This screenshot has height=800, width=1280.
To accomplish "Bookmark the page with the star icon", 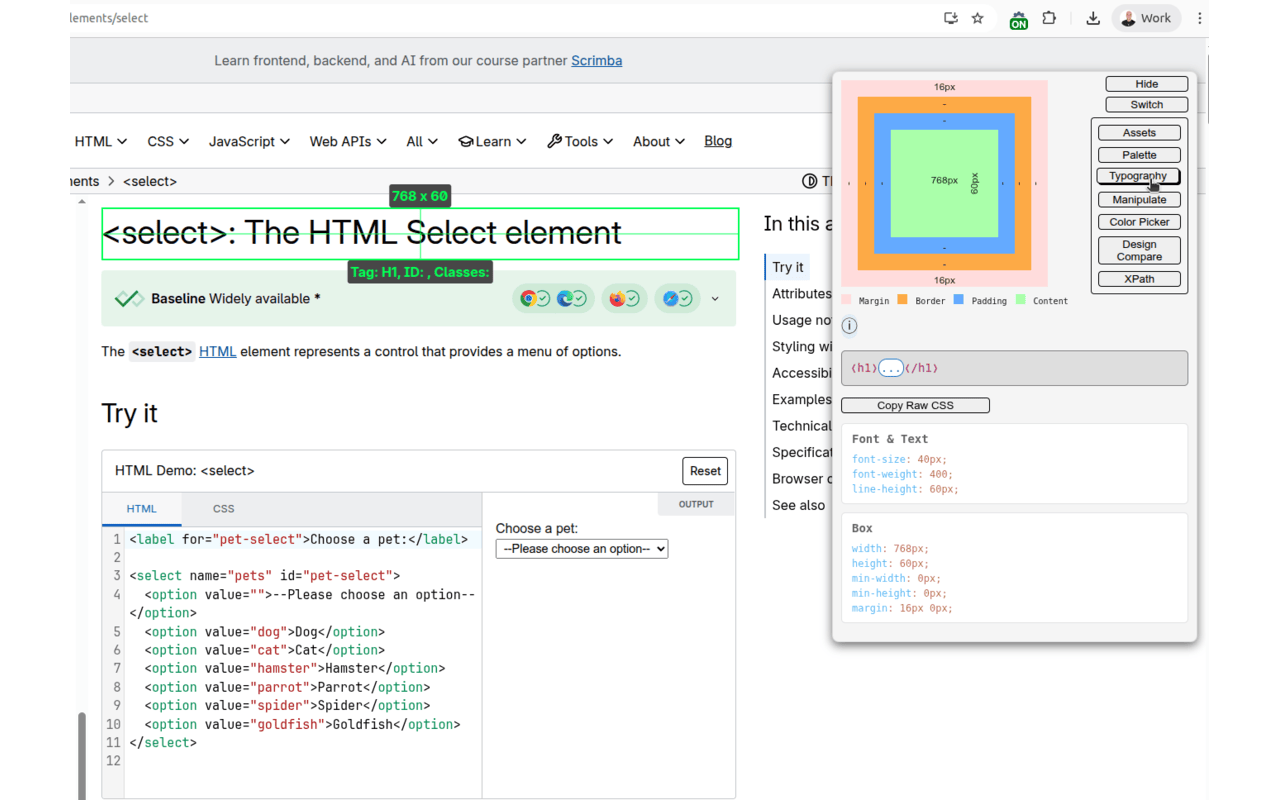I will pos(977,18).
